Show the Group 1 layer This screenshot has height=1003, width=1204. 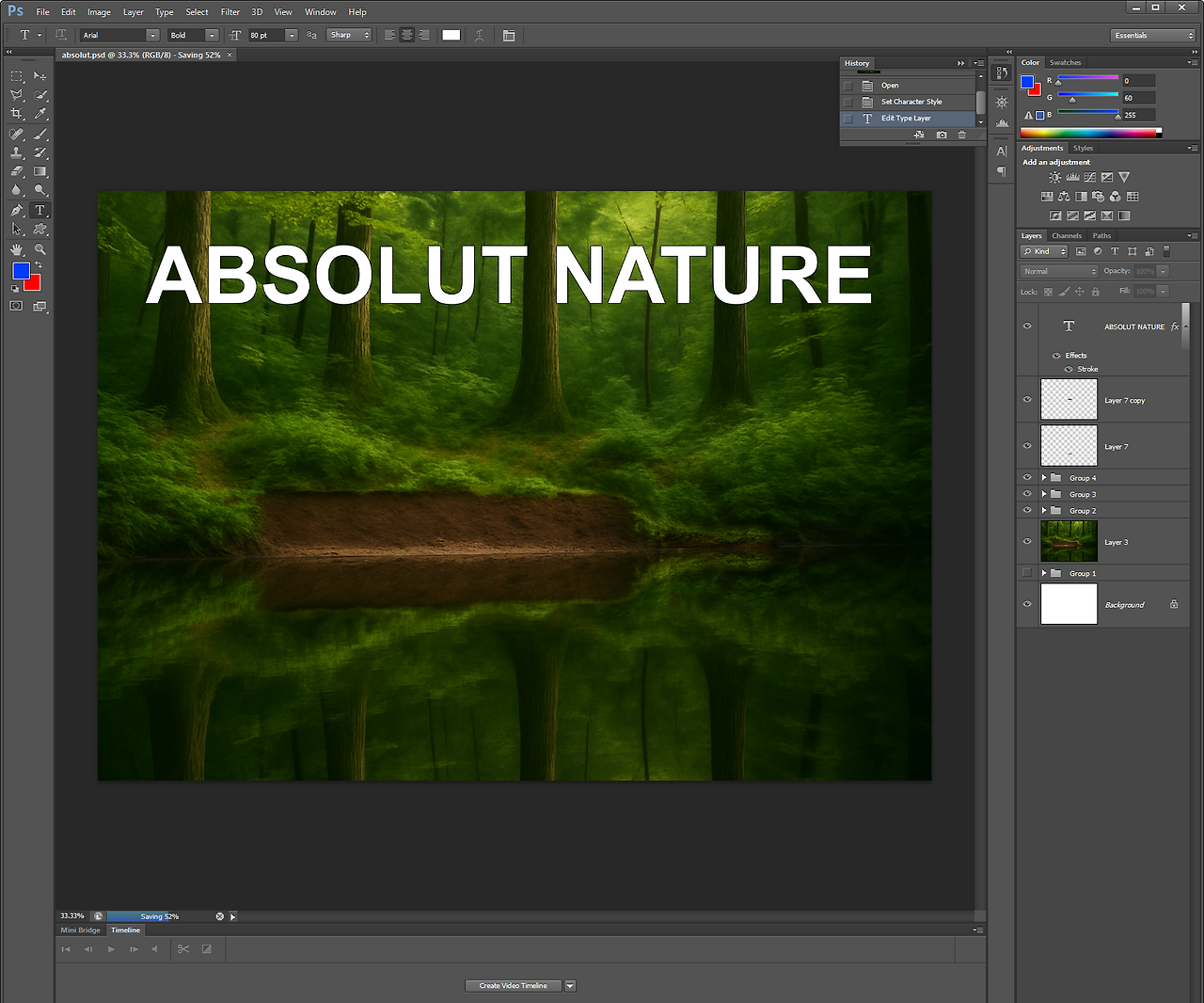[x=1027, y=573]
